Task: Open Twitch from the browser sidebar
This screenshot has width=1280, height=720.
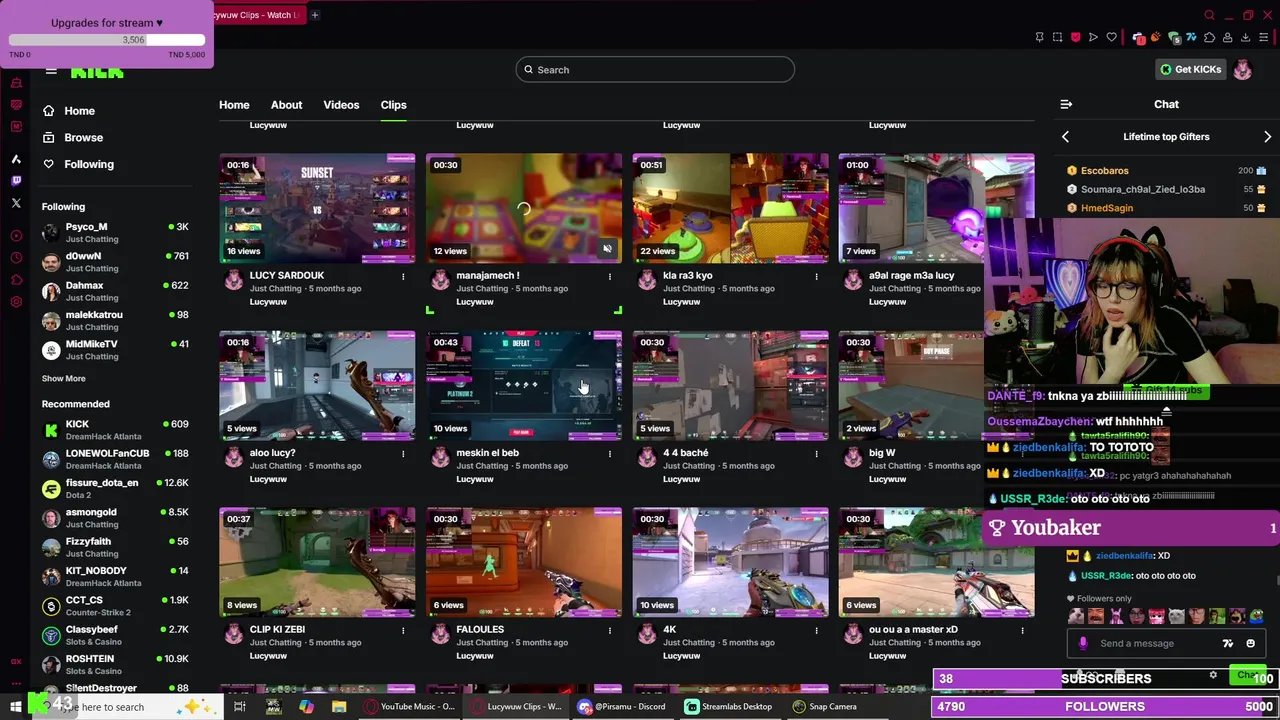Action: pos(16,181)
